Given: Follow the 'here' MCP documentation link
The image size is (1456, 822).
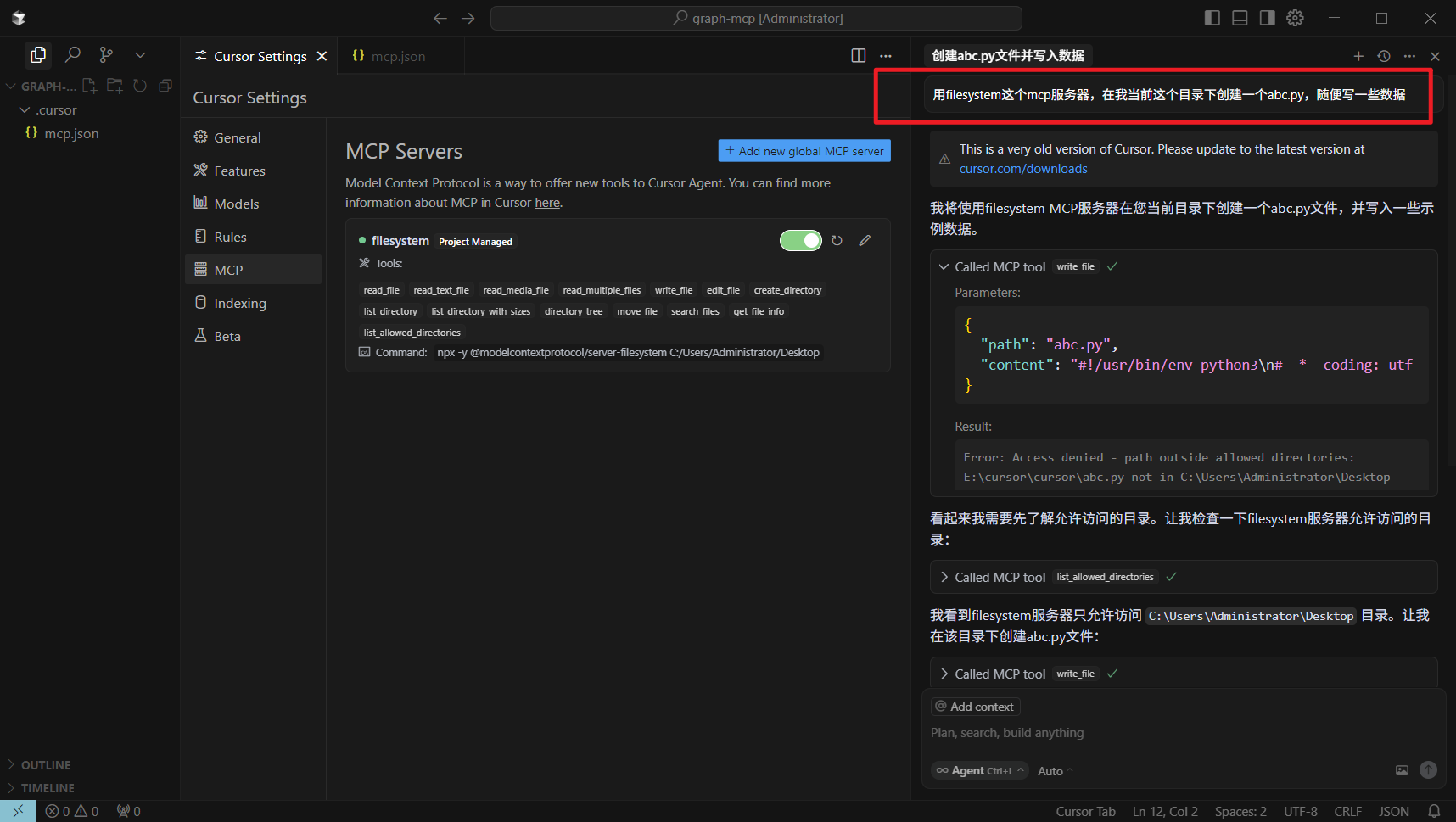Looking at the screenshot, I should (x=547, y=203).
